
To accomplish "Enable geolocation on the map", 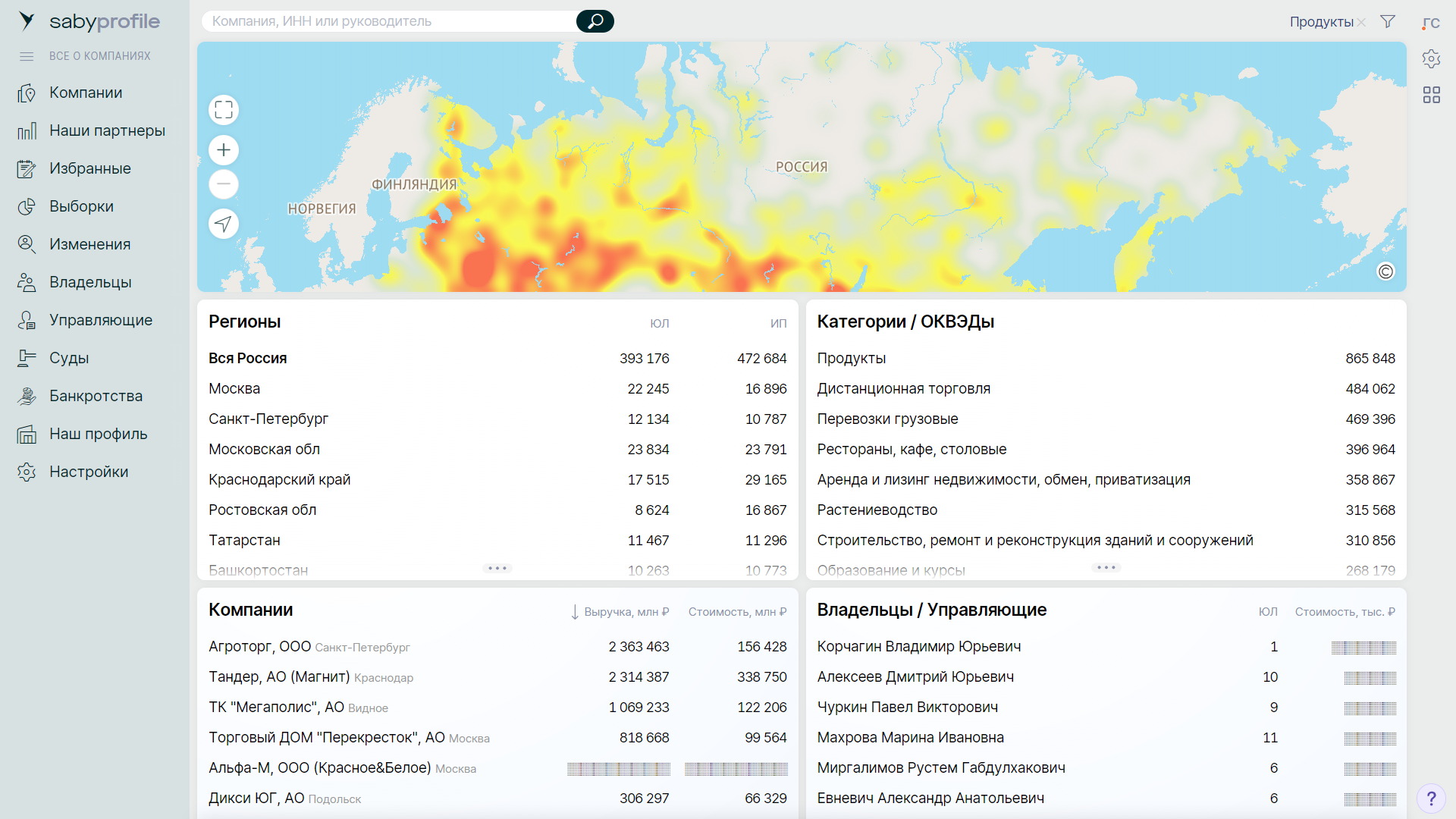I will (x=224, y=224).
